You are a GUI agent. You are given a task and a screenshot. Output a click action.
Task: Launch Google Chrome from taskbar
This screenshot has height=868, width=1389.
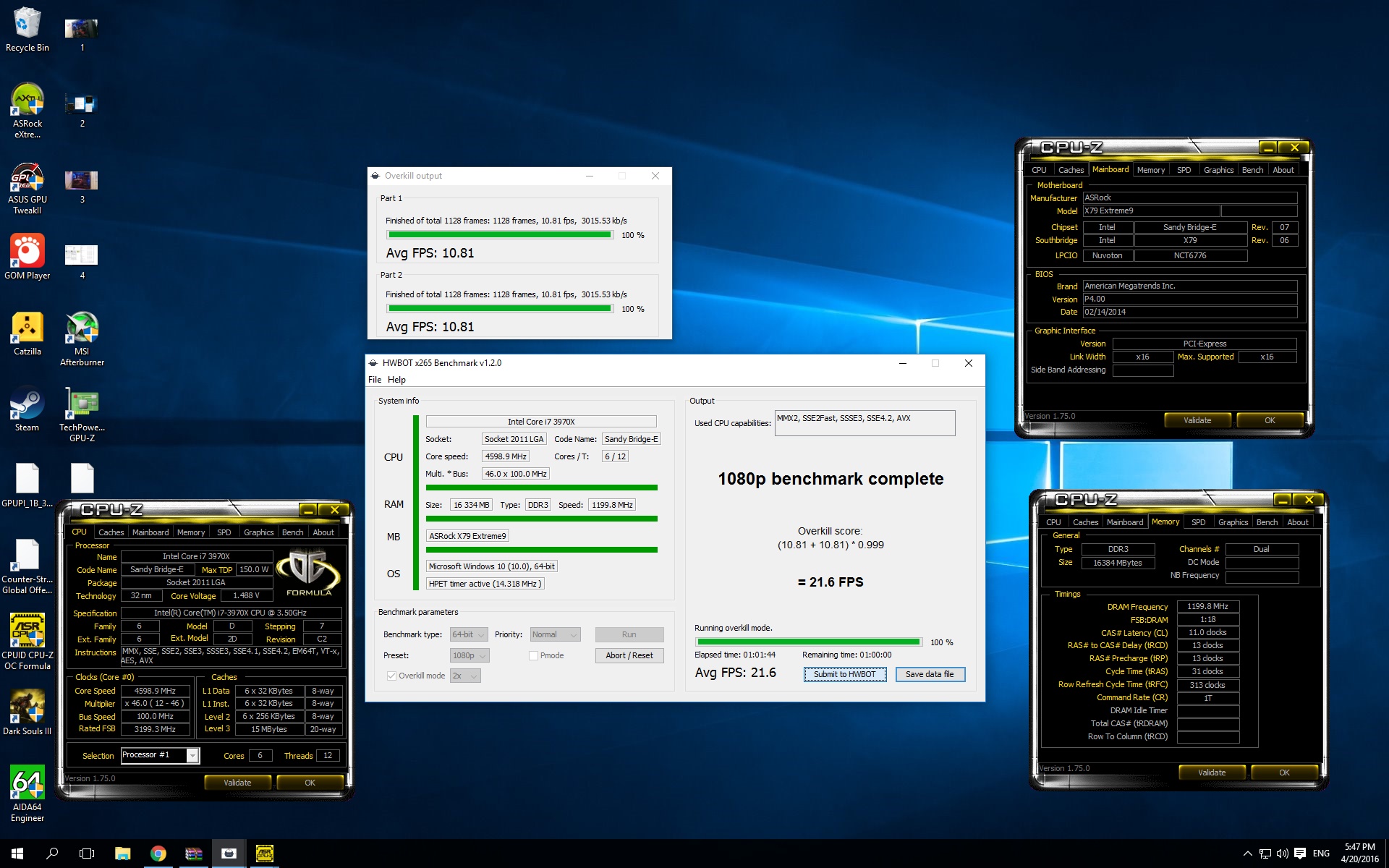pos(158,854)
